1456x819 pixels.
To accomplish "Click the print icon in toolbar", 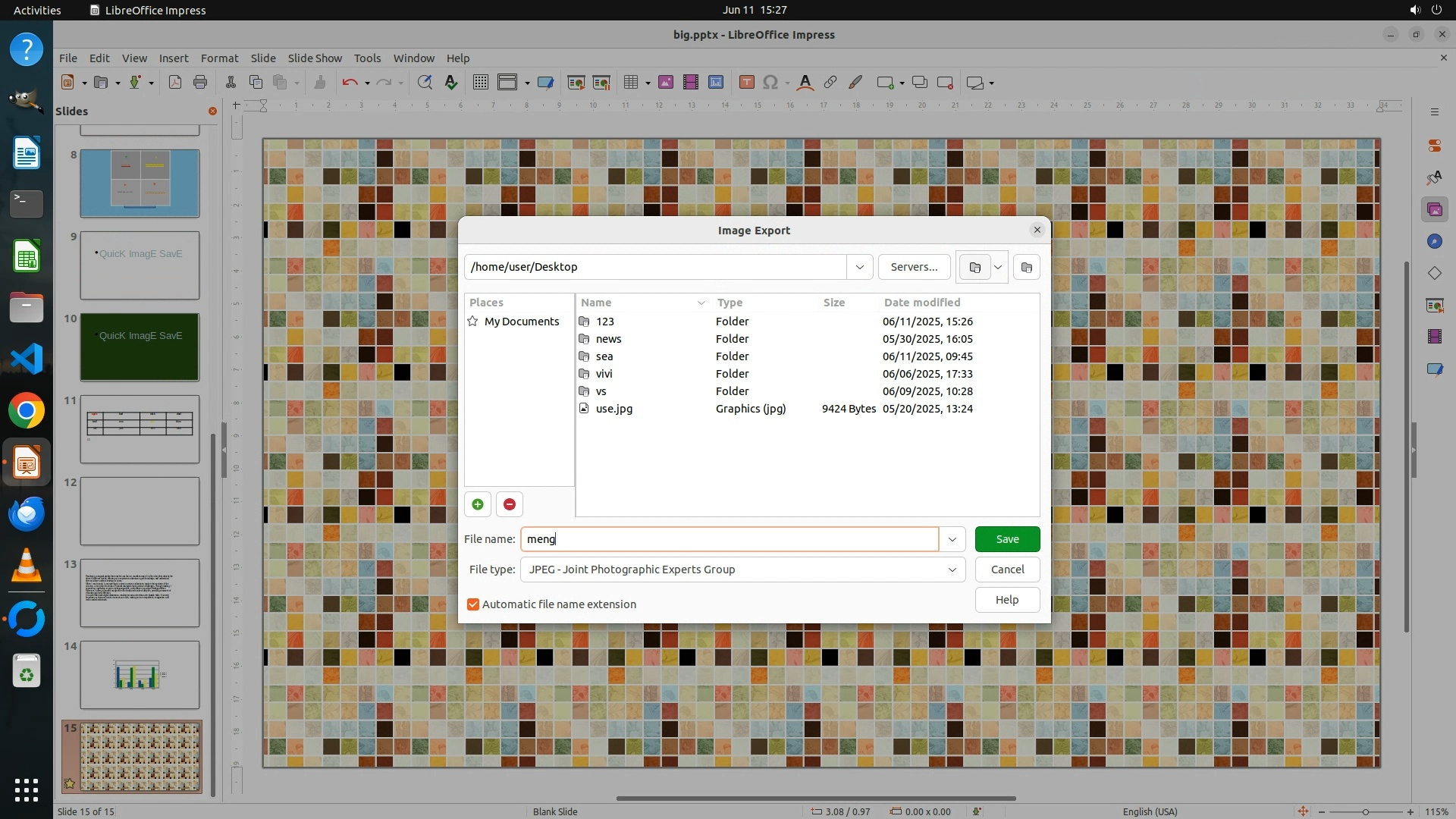I will point(200,83).
